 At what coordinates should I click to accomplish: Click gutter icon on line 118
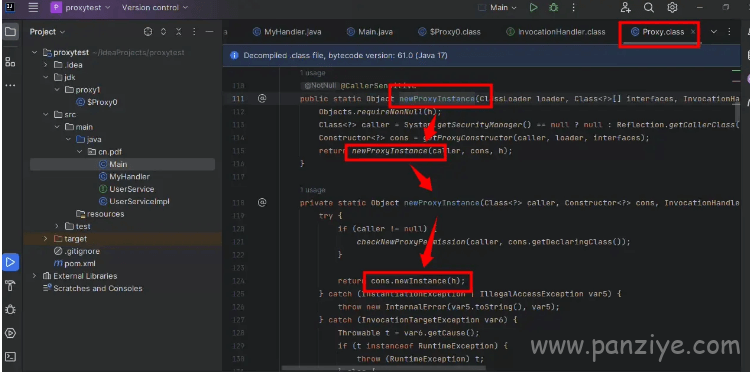tap(262, 203)
